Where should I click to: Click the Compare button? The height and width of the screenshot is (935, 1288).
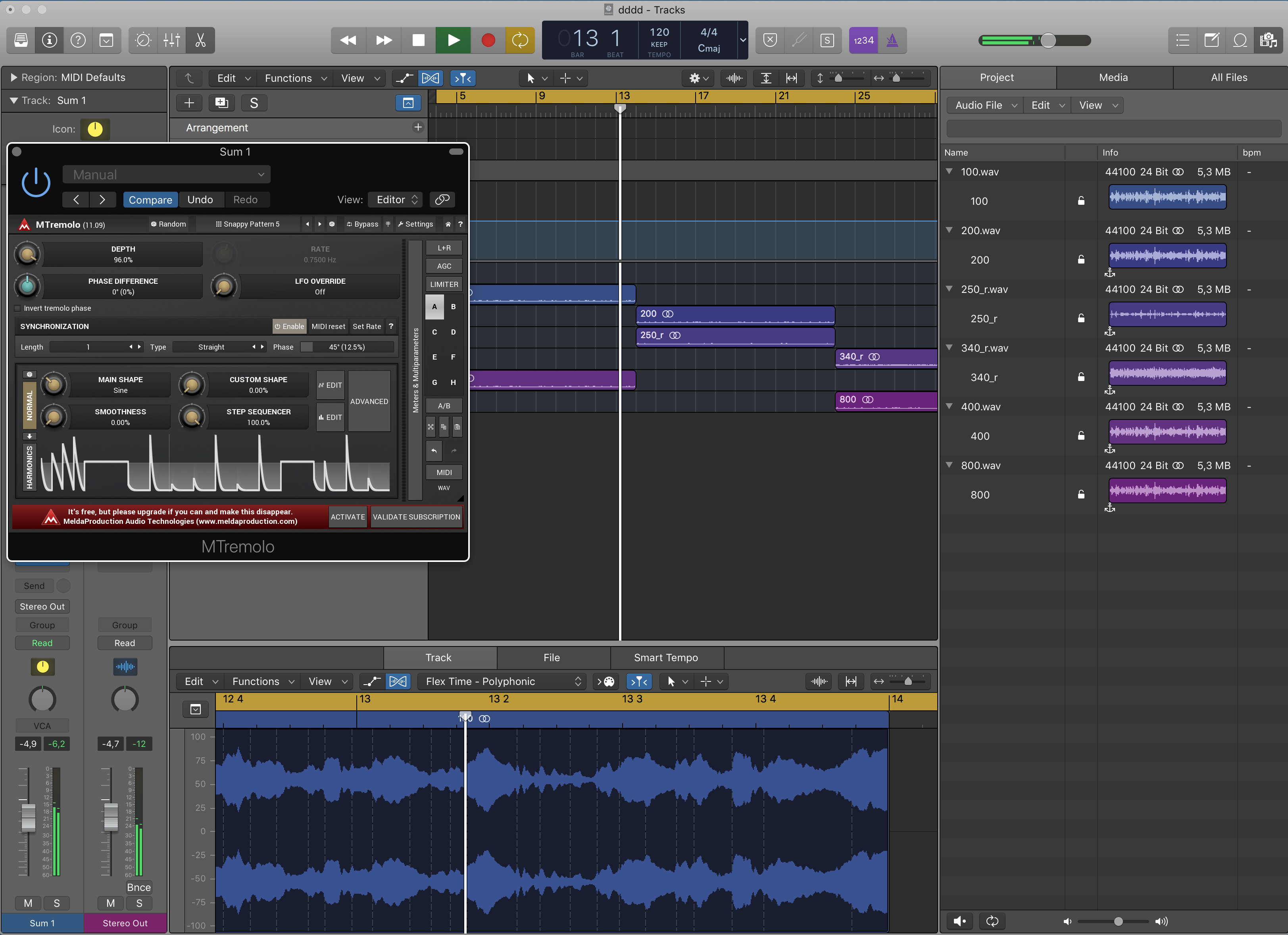click(150, 200)
